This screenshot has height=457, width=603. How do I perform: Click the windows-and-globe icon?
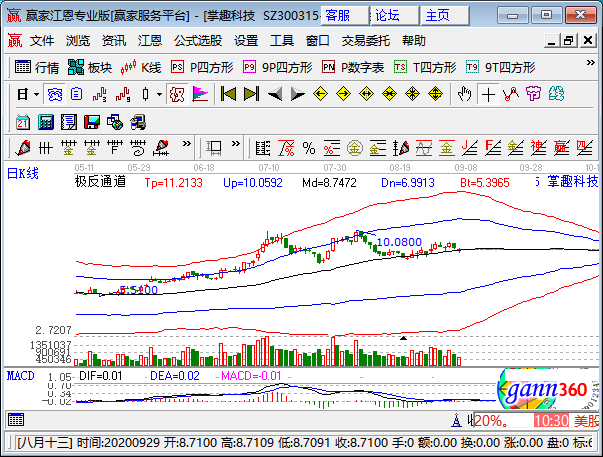(115, 122)
